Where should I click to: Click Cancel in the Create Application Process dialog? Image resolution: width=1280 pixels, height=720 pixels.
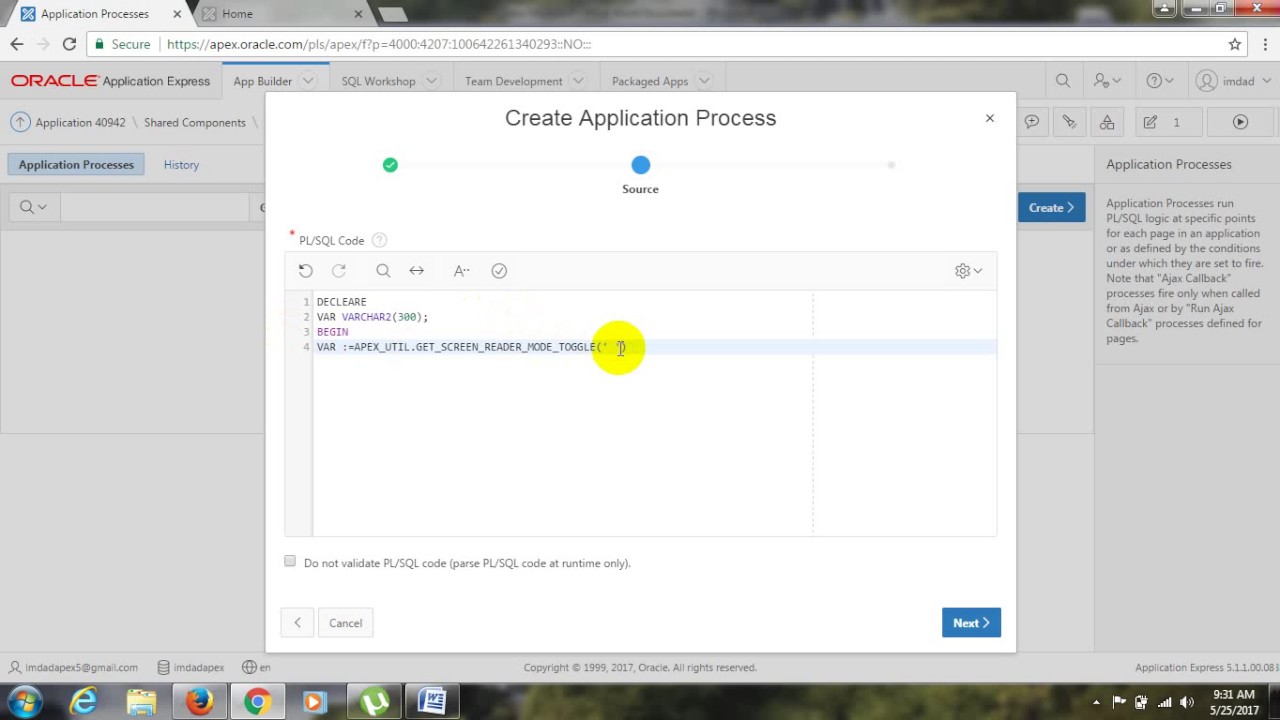tap(346, 623)
